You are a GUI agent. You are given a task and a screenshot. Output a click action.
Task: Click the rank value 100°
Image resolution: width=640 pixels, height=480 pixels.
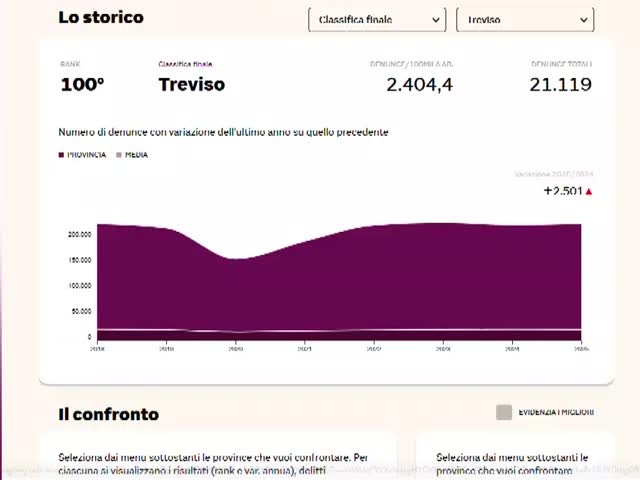click(82, 84)
